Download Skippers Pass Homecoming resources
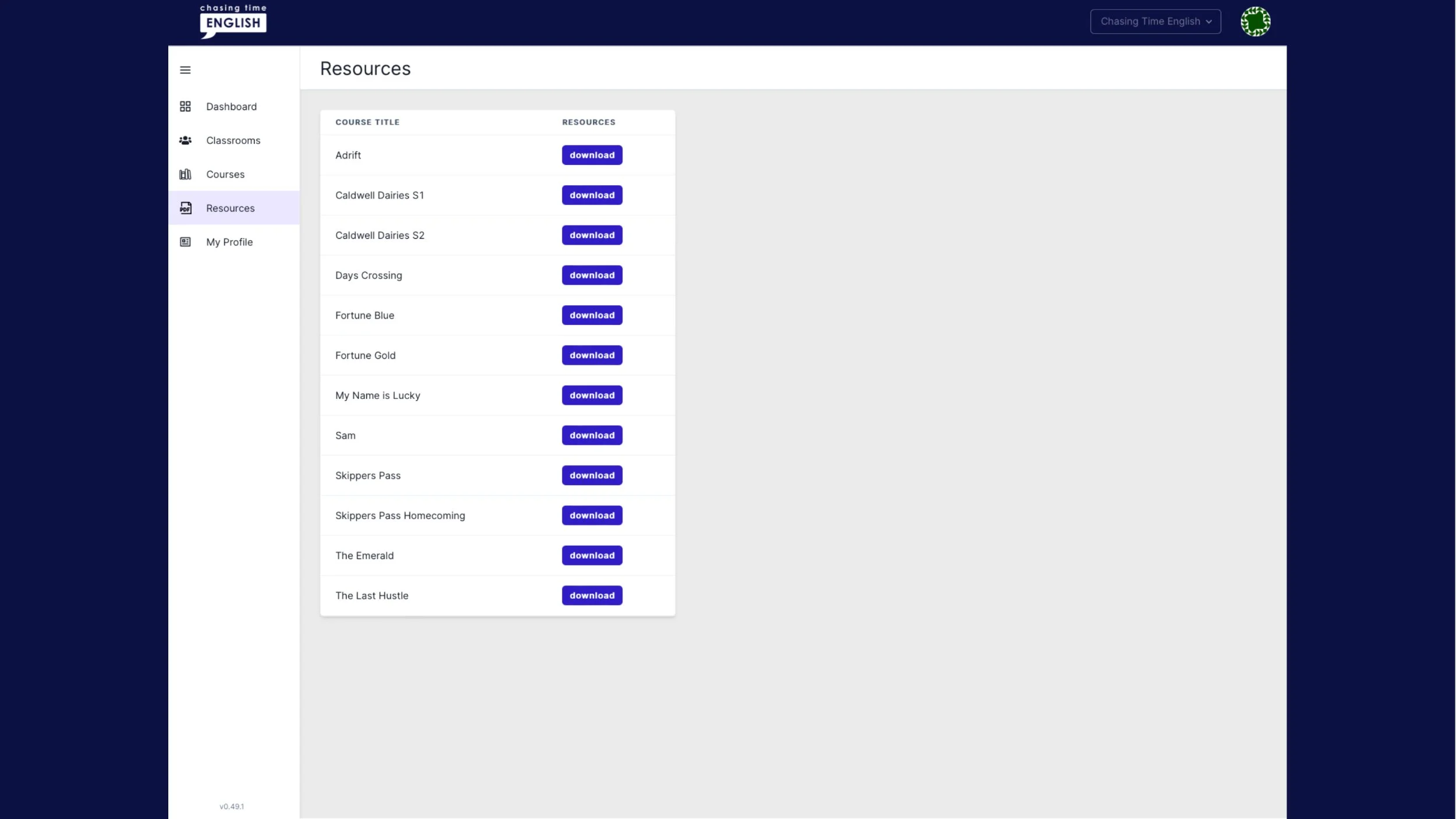This screenshot has width=1456, height=819. [592, 516]
